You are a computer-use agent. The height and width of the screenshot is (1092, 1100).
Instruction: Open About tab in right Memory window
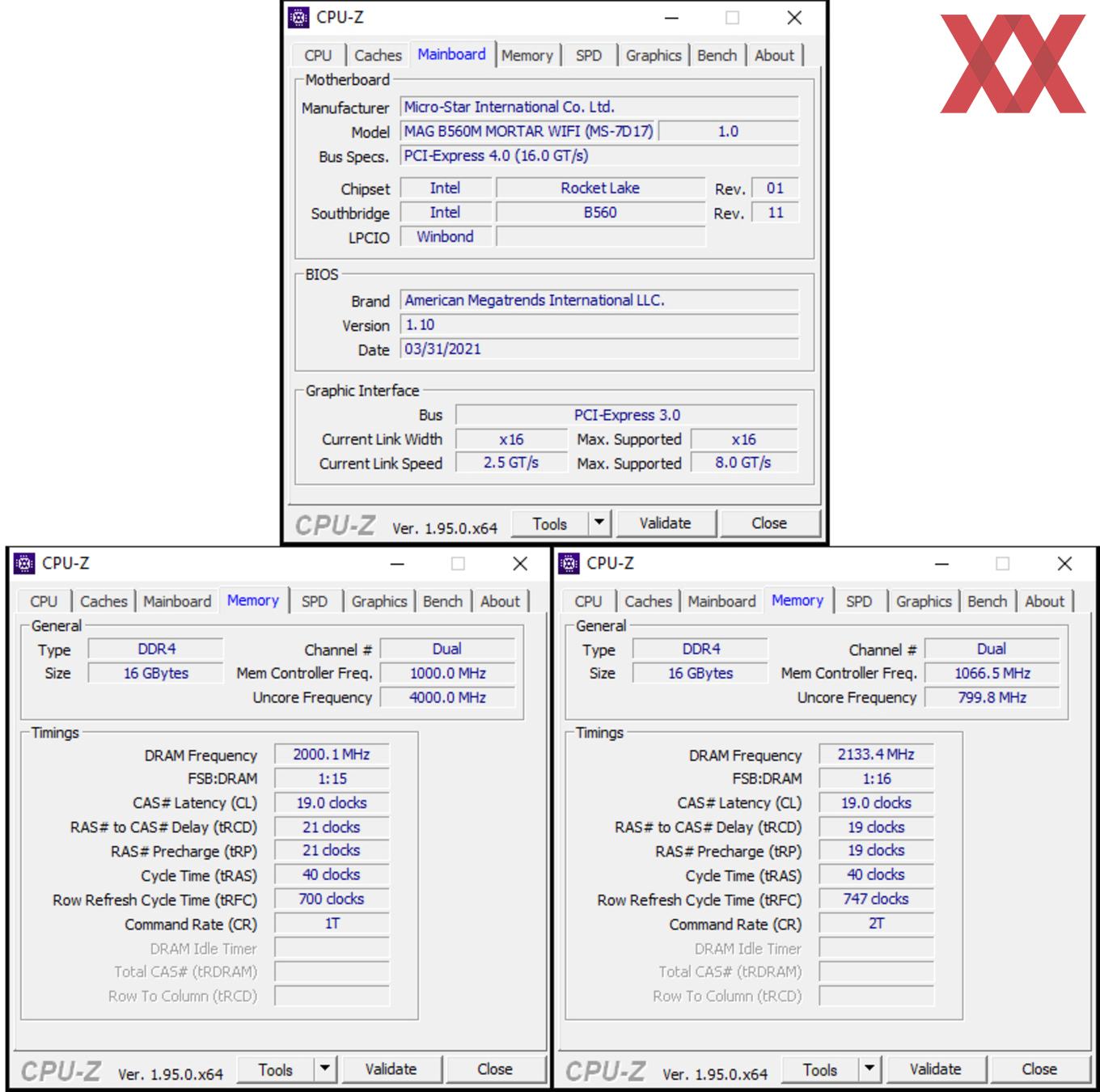click(1044, 601)
